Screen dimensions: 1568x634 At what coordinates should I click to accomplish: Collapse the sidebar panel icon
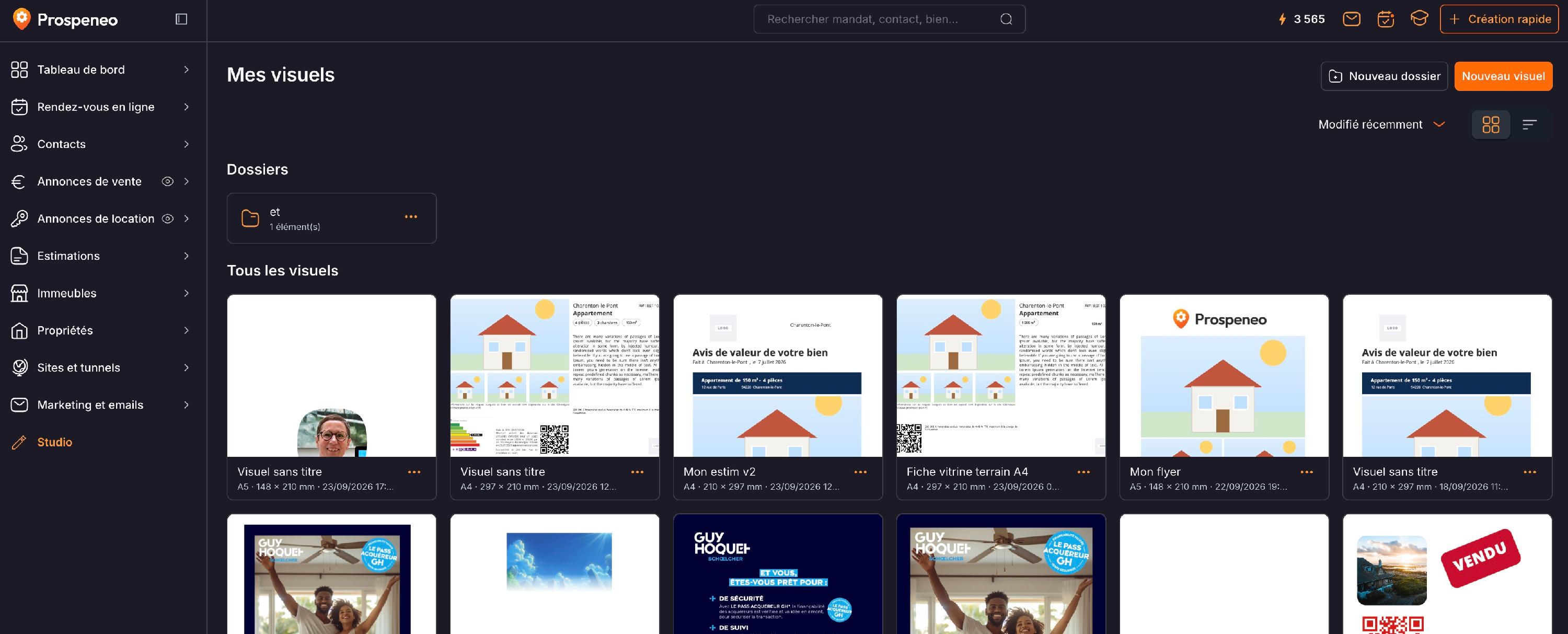tap(181, 19)
